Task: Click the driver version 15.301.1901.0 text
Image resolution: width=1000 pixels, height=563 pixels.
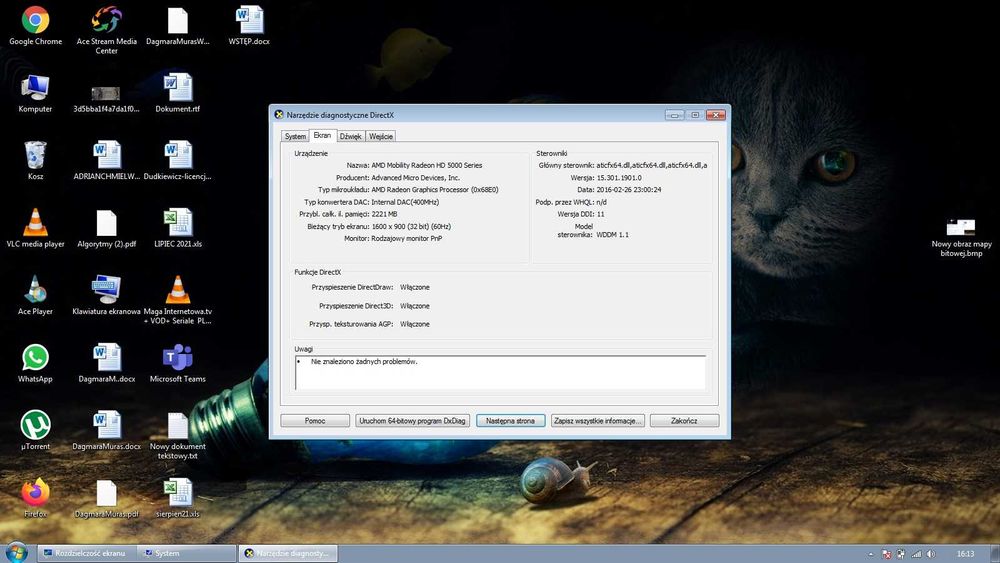Action: point(619,178)
